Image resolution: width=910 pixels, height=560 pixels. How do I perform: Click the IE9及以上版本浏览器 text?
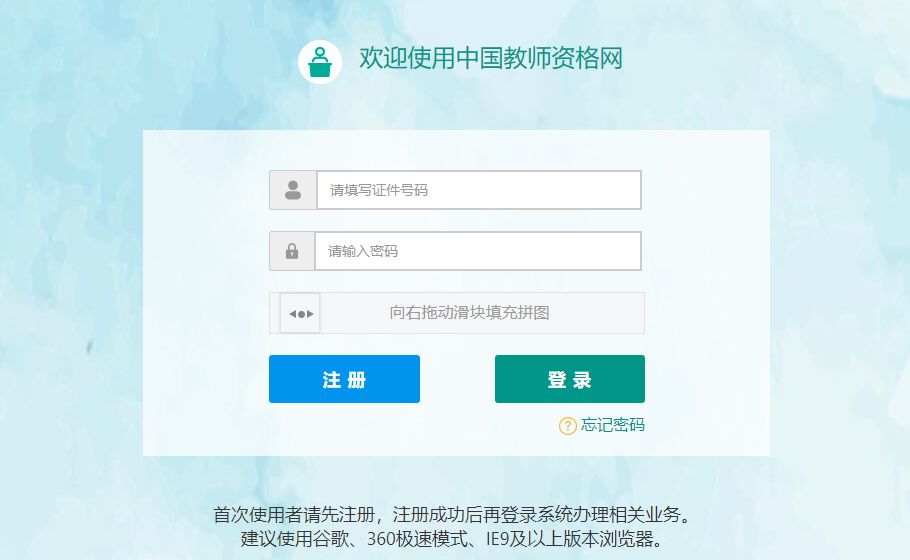point(569,539)
